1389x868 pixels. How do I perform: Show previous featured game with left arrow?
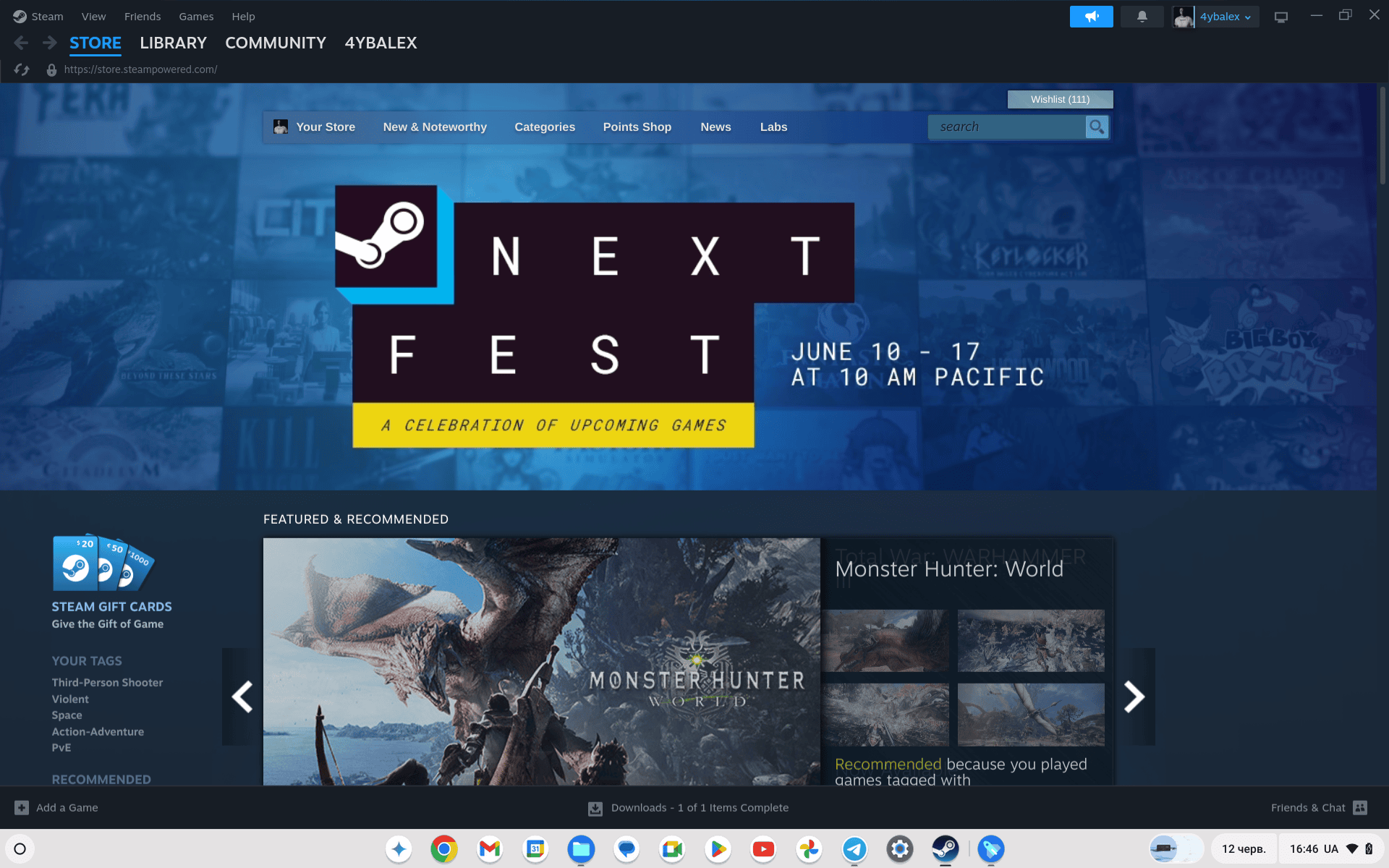pos(242,697)
